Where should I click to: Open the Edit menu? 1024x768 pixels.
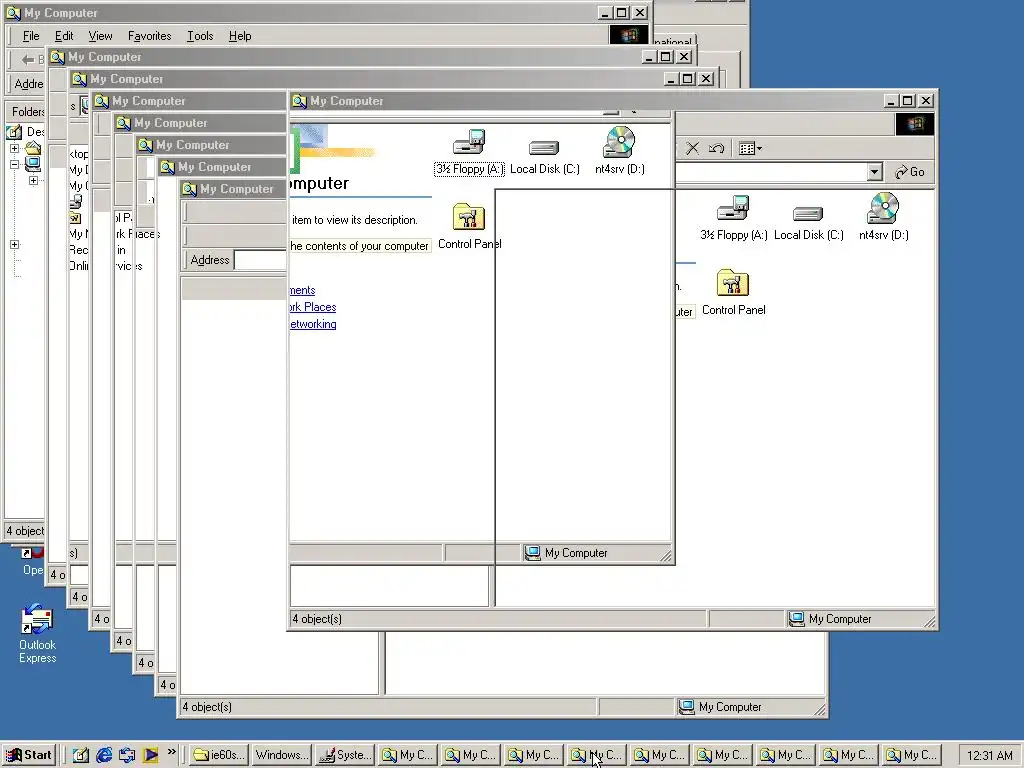(63, 36)
